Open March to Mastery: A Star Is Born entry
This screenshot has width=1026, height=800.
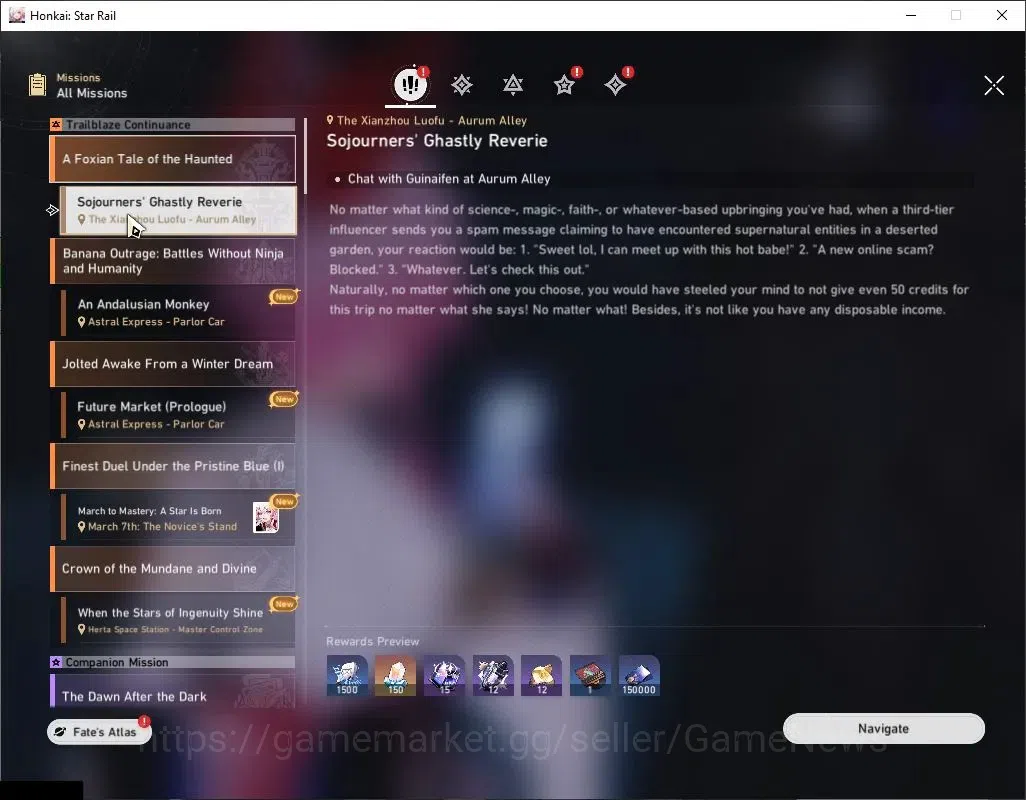click(x=178, y=517)
